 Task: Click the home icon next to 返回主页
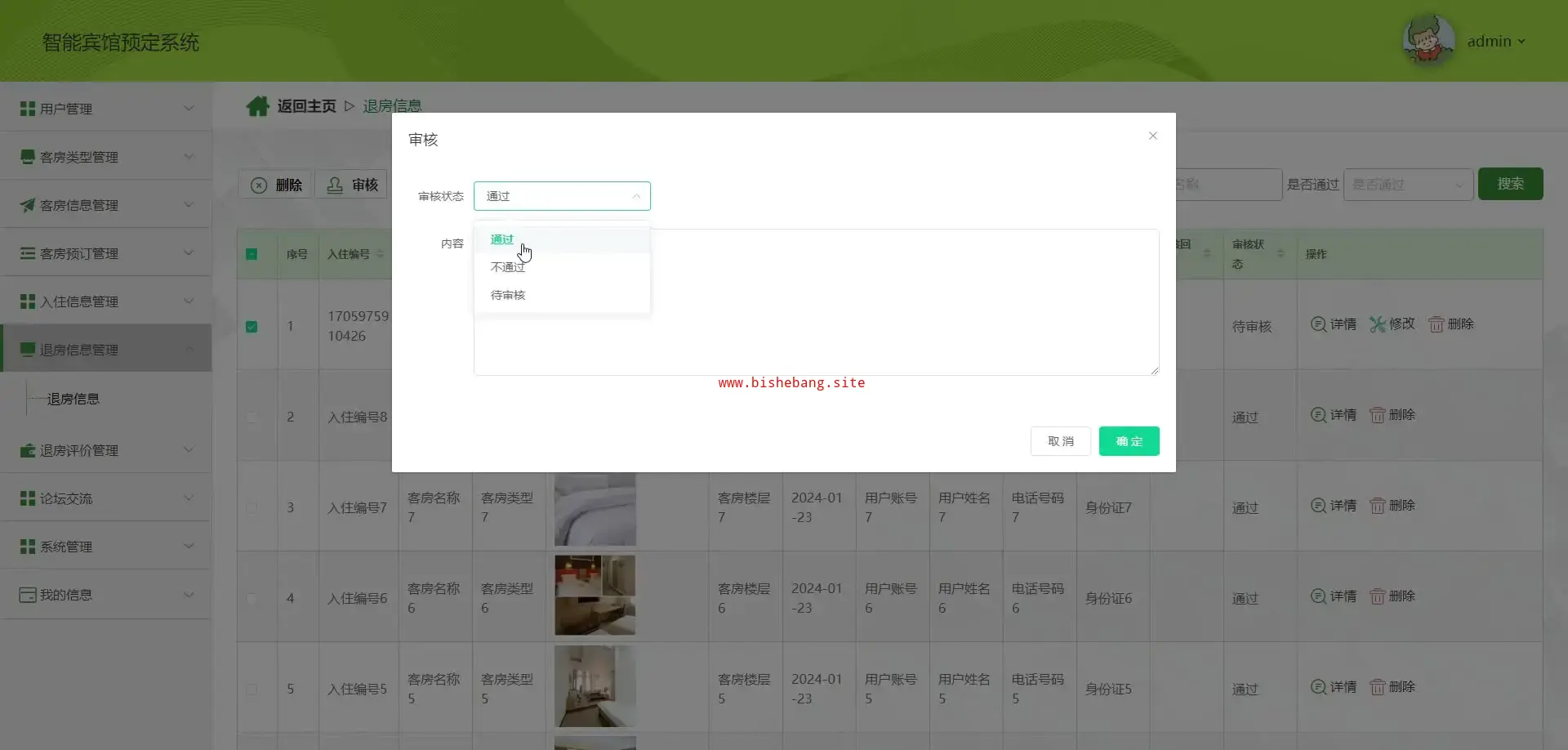coord(258,106)
